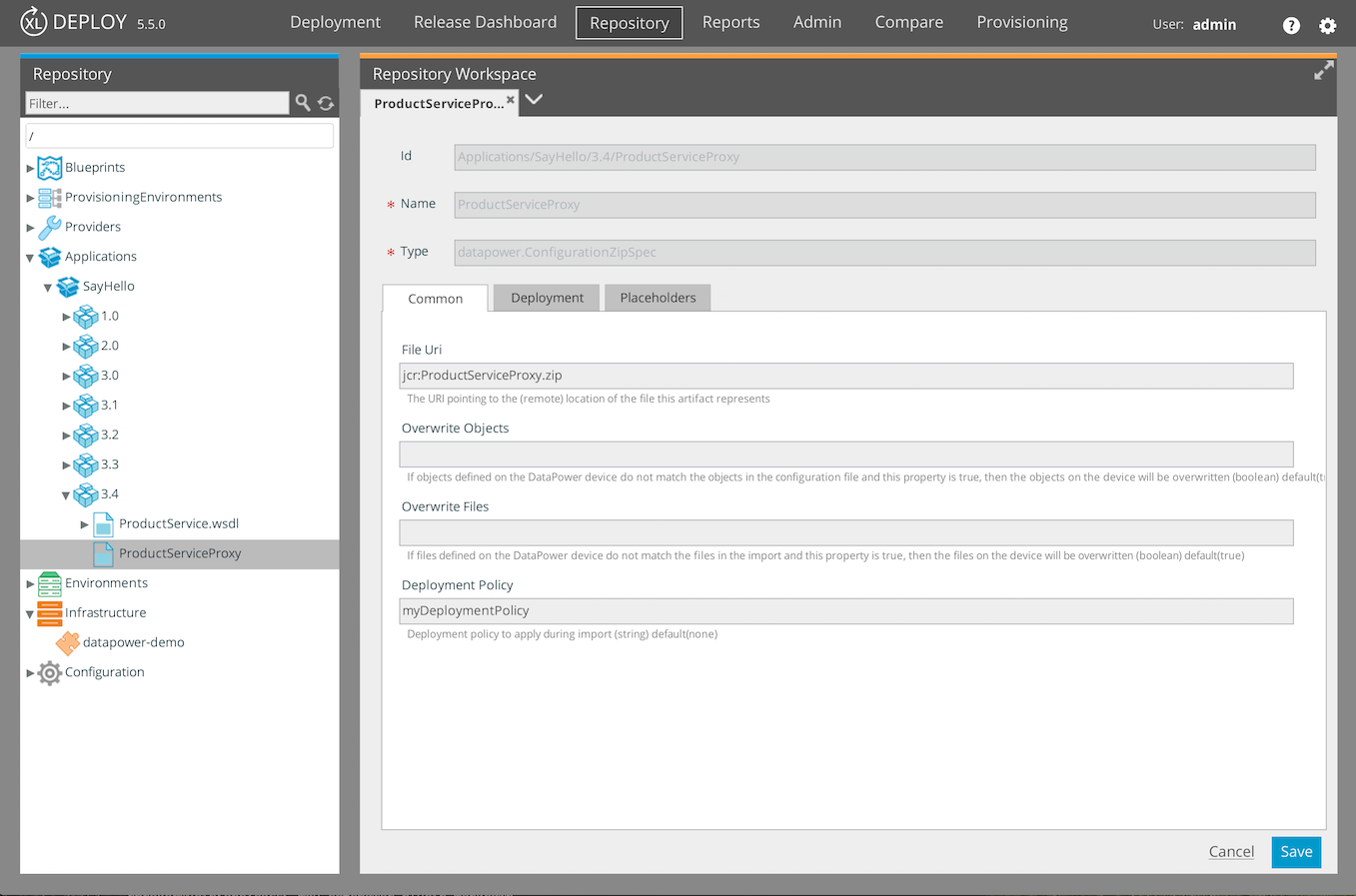Click the Deployment Policy field
This screenshot has width=1356, height=896.
click(x=846, y=611)
